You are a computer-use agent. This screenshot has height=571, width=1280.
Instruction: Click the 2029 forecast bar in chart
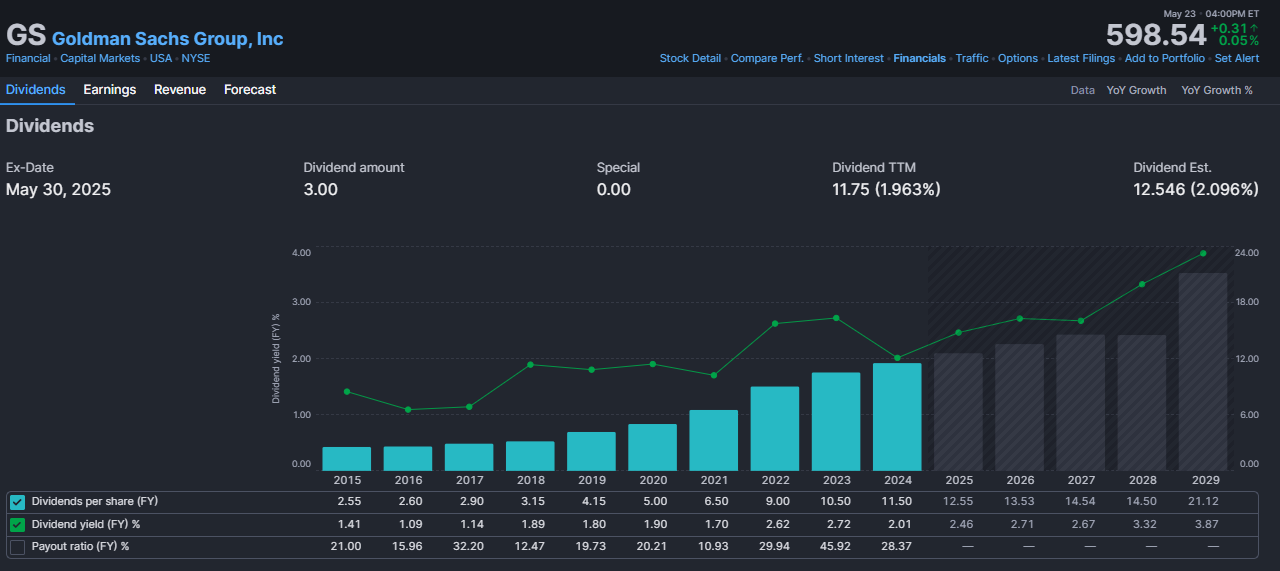click(1202, 372)
